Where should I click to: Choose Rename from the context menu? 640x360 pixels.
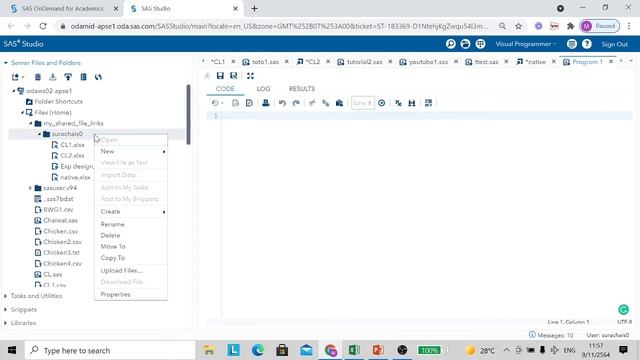coord(131,224)
